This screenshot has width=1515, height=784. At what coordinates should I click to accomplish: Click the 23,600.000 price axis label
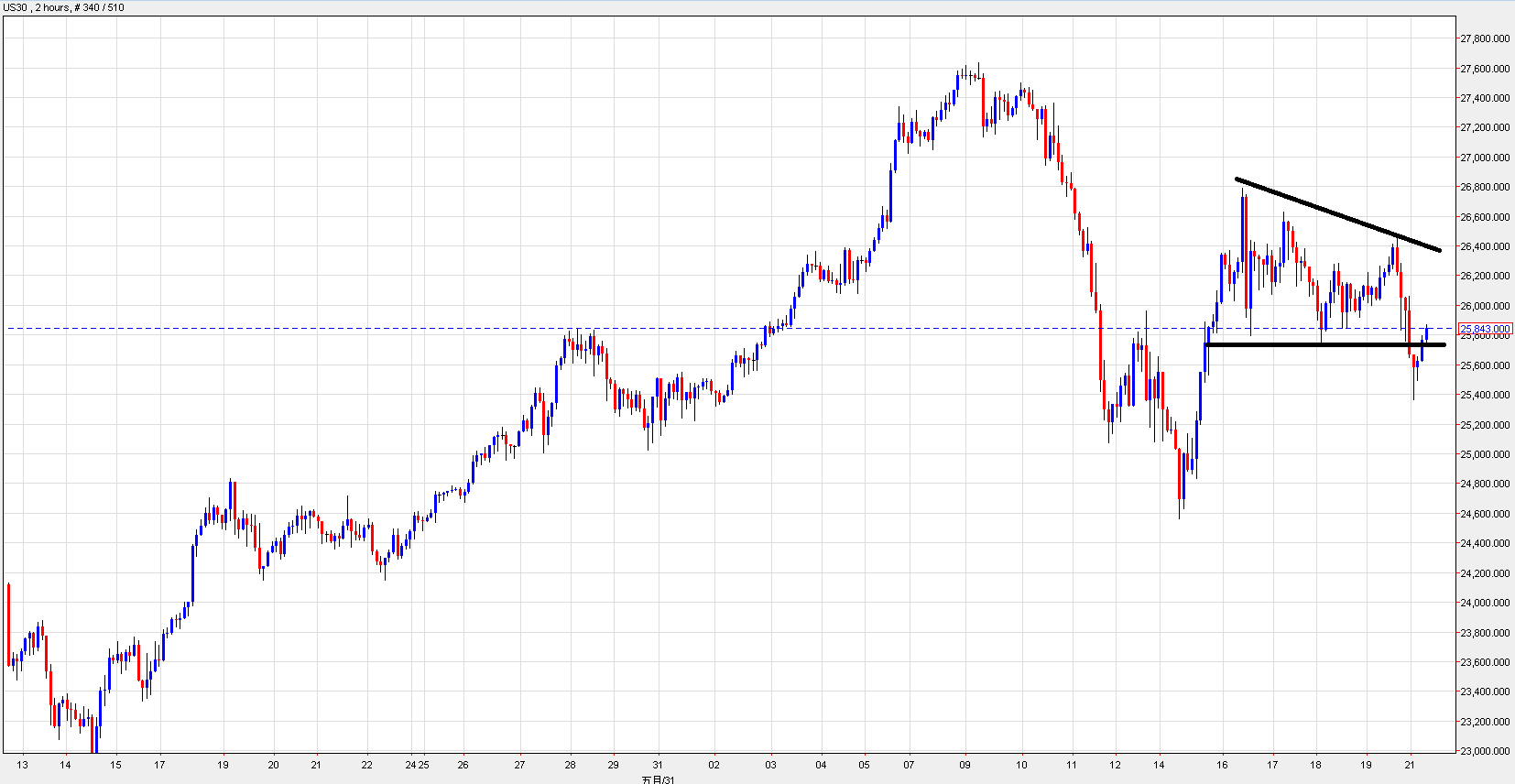(1485, 662)
